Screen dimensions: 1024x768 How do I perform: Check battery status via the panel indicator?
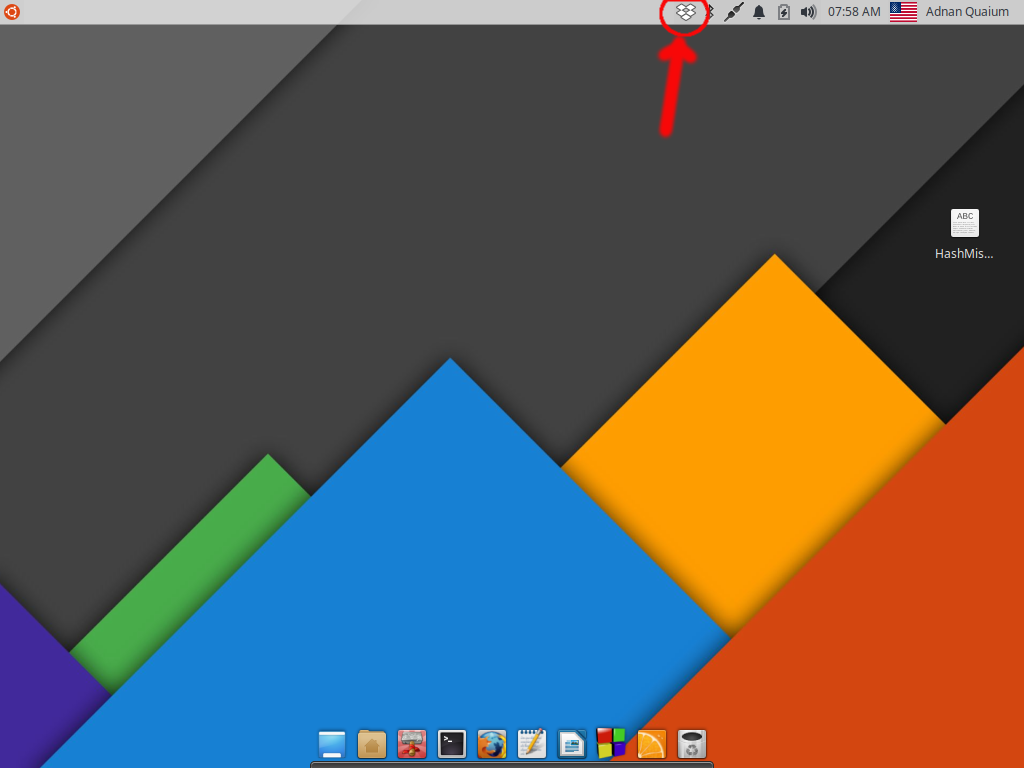[x=784, y=12]
